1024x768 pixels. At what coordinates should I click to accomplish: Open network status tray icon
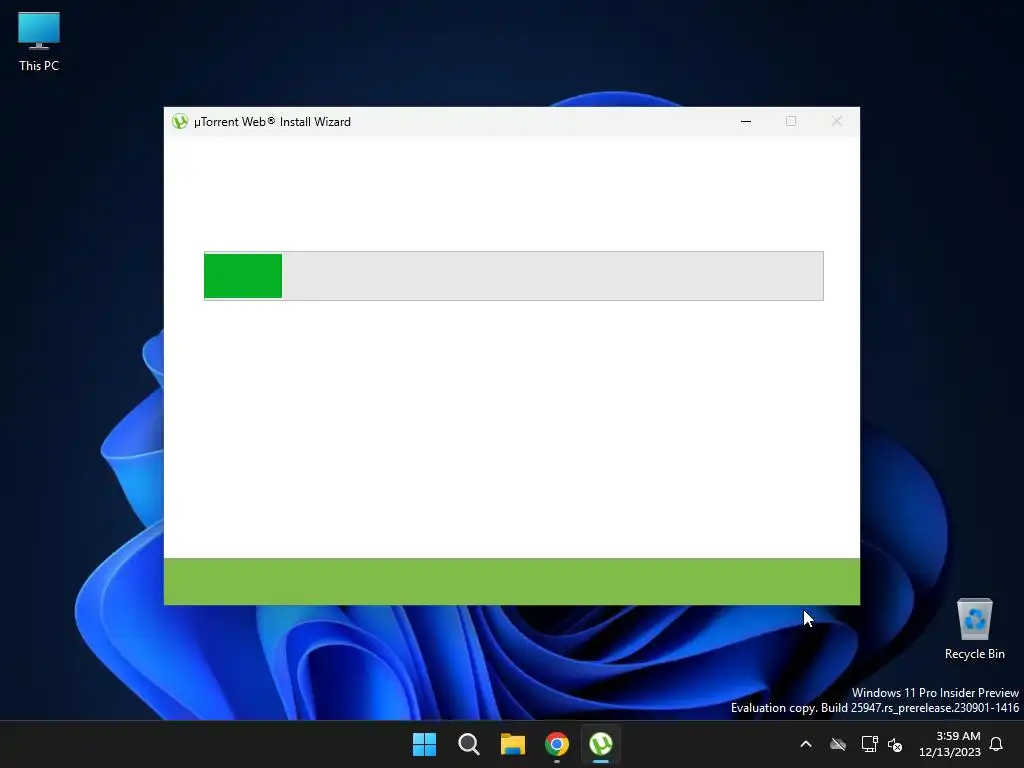869,744
